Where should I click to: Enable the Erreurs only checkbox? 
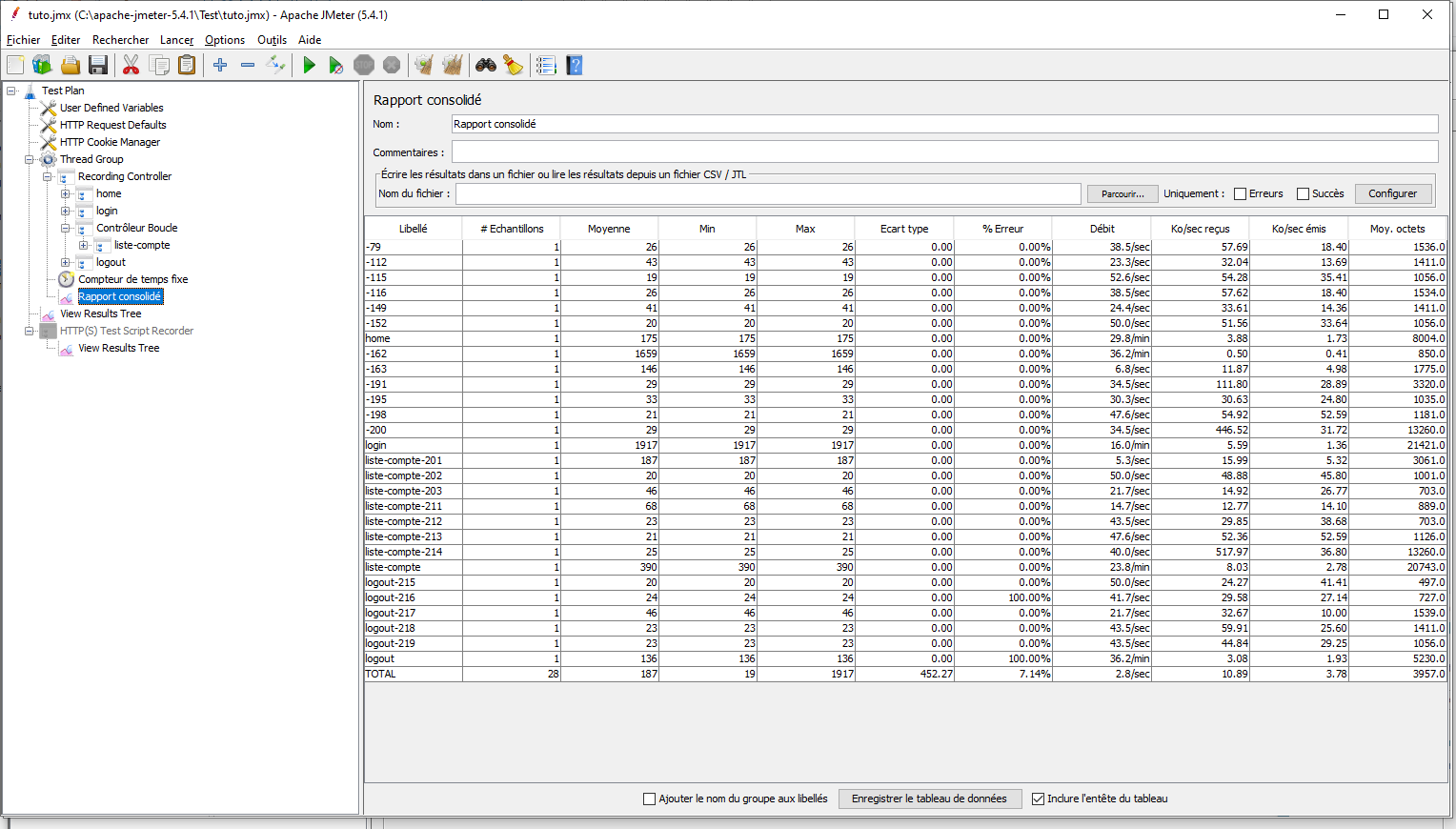1240,193
